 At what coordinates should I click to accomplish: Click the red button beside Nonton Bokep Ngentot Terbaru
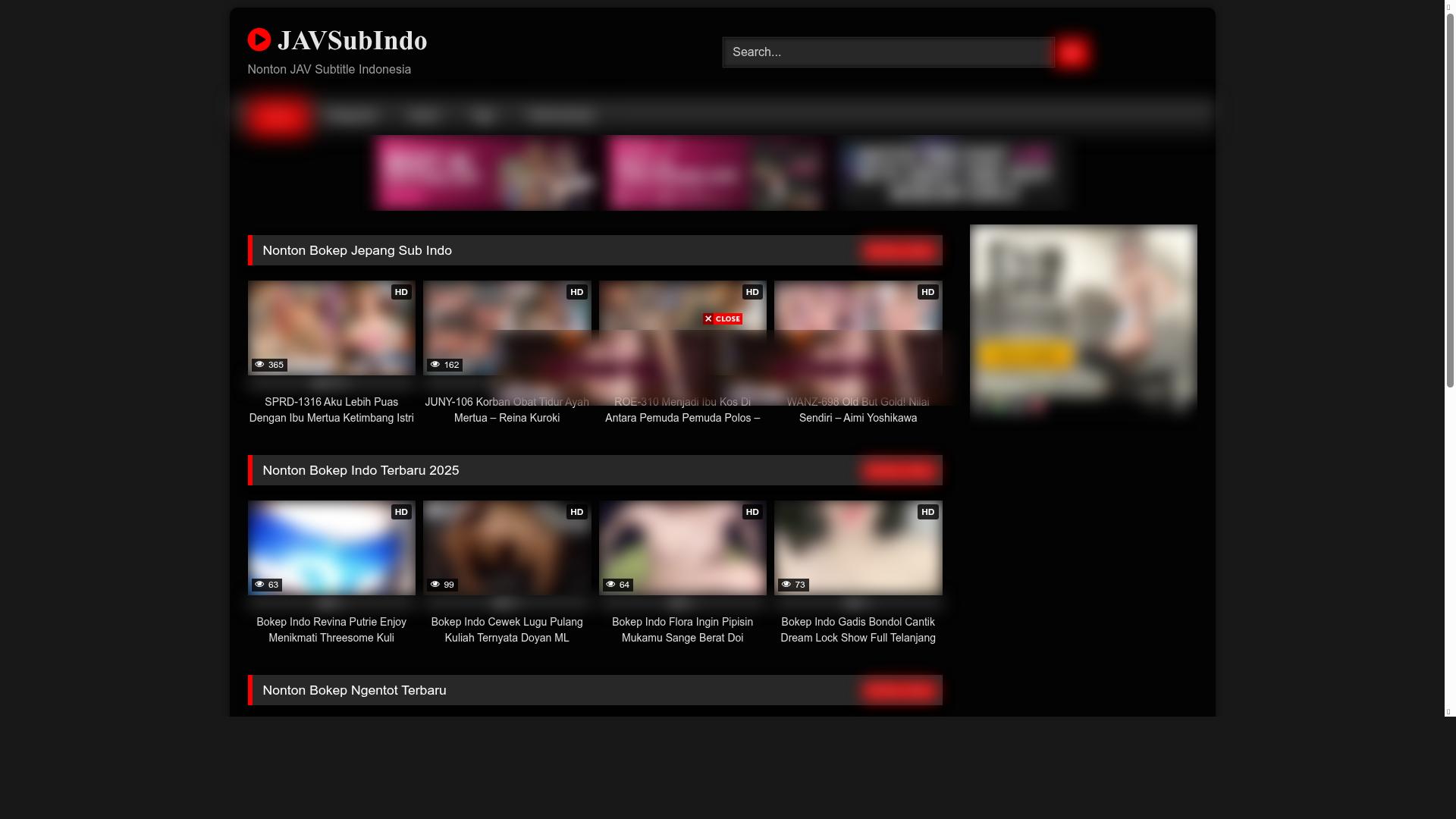click(899, 690)
